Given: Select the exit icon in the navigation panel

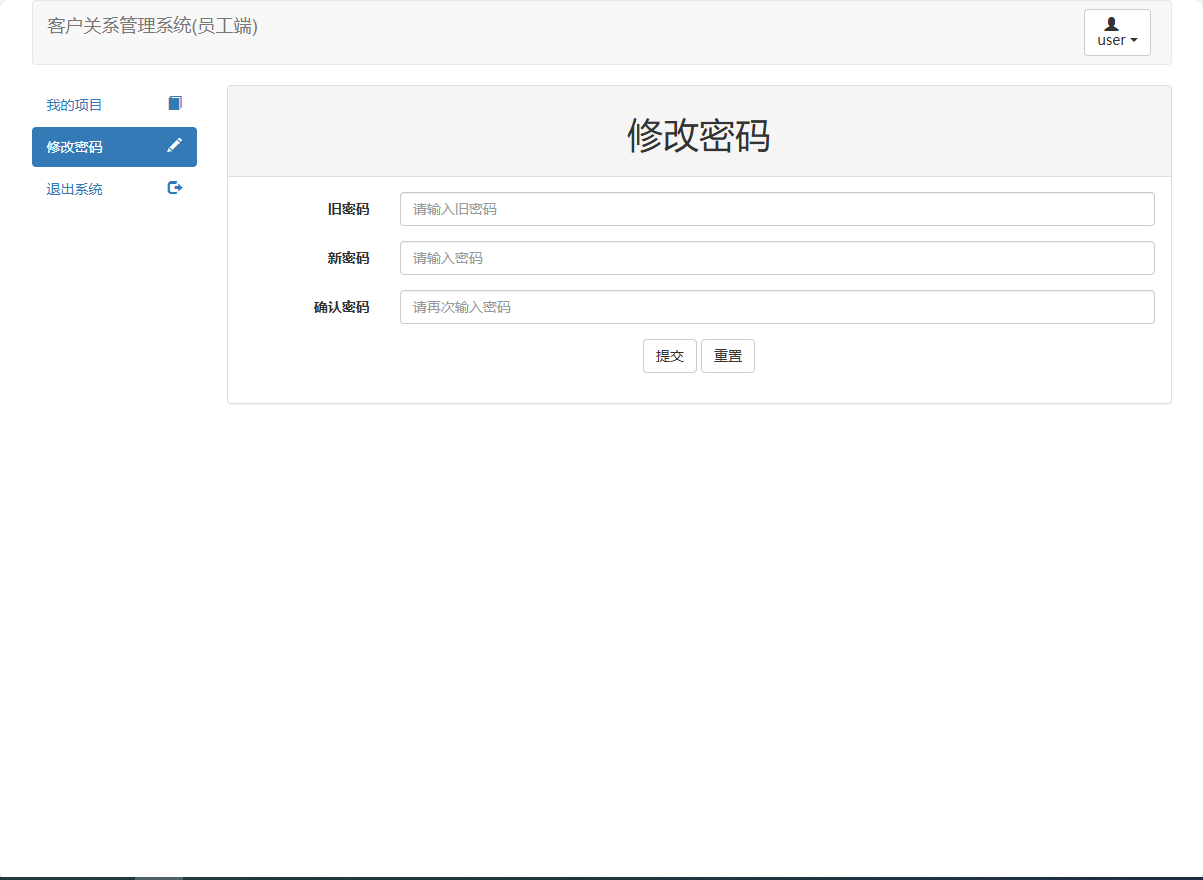Looking at the screenshot, I should point(175,187).
